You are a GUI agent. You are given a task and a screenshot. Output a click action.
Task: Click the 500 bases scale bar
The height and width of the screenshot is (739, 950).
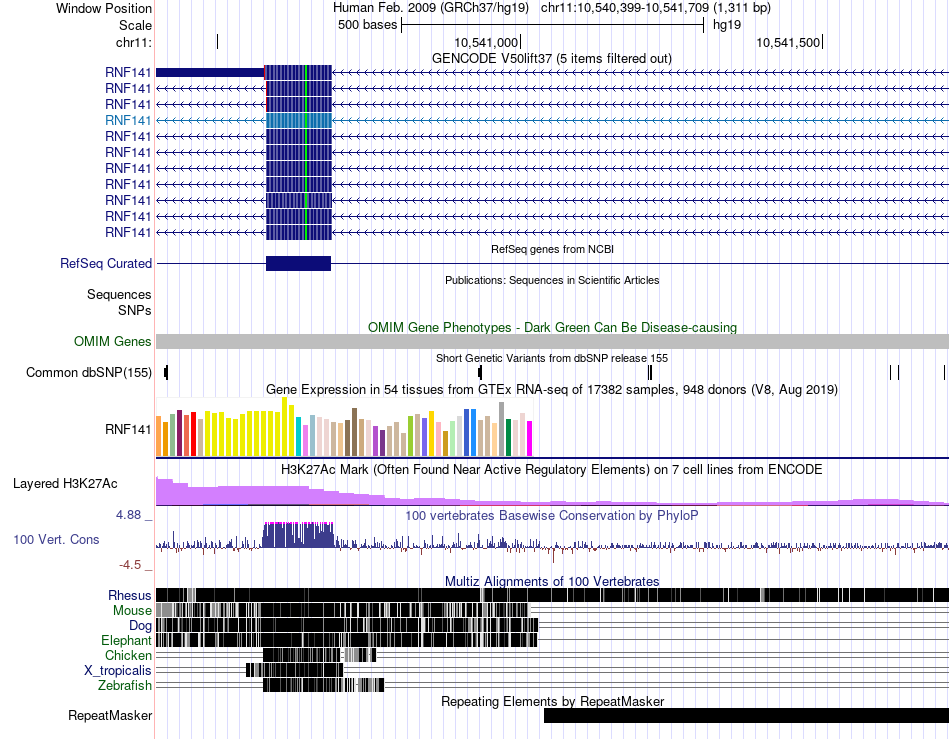point(552,25)
